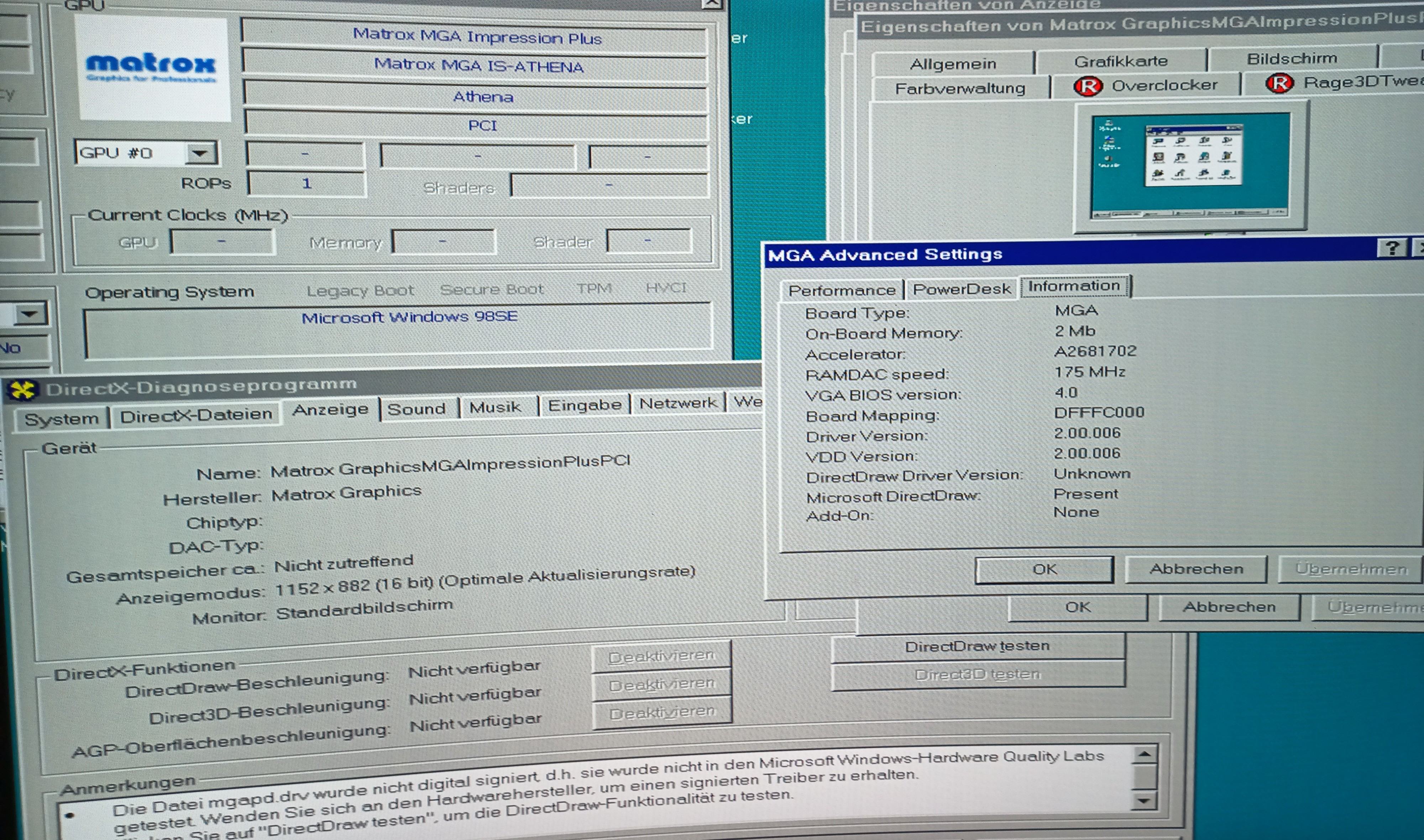Click Deaktivieren beside AGP-Oberflächenbeschleunigung
This screenshot has width=1424, height=840.
point(662,712)
